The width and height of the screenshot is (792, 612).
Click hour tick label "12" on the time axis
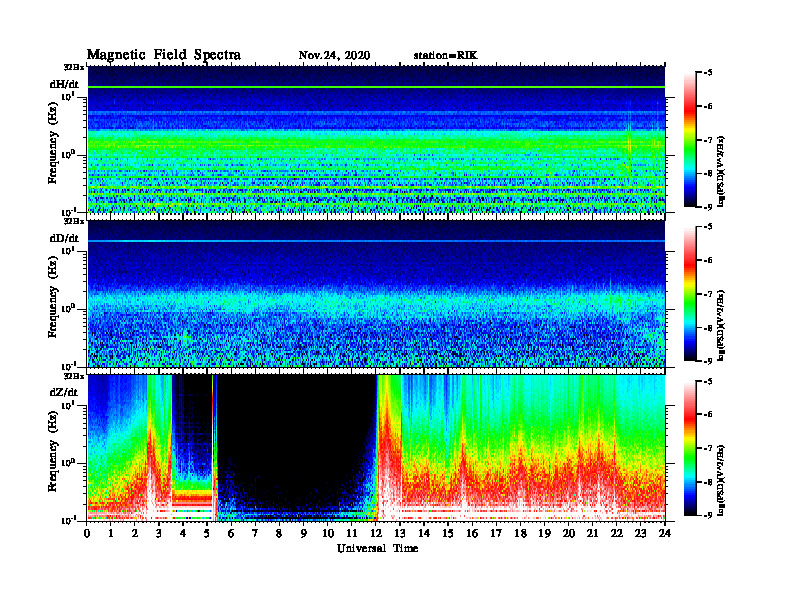click(x=376, y=533)
